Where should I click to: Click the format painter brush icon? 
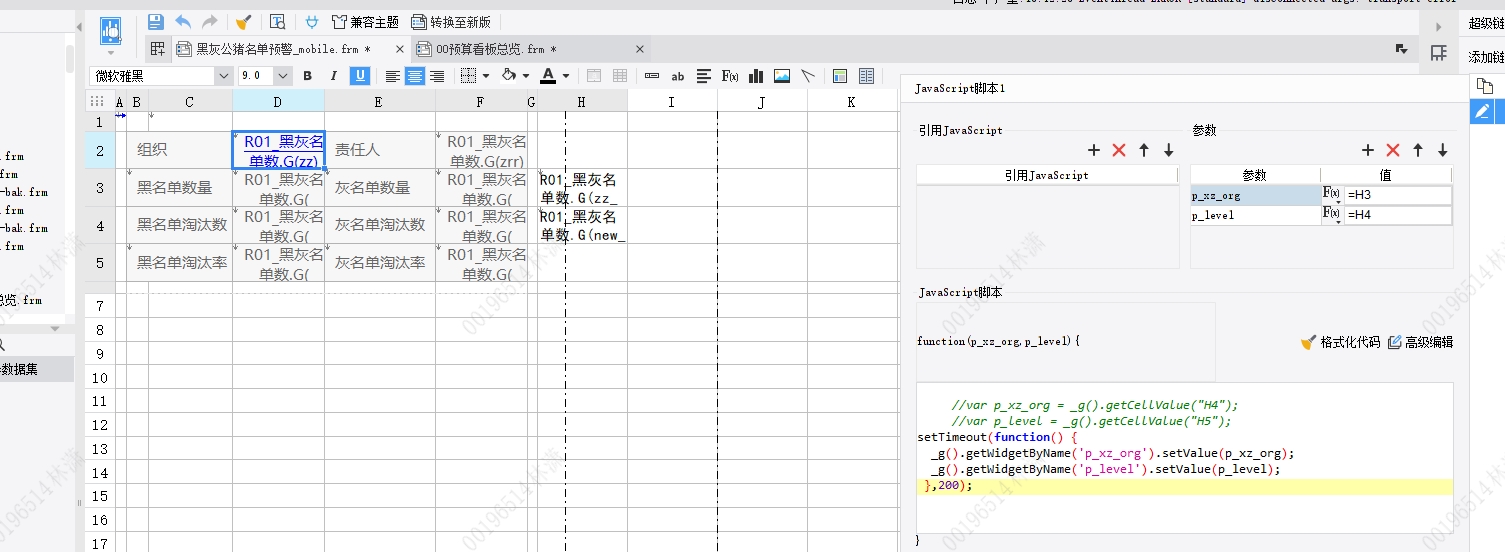pos(243,21)
